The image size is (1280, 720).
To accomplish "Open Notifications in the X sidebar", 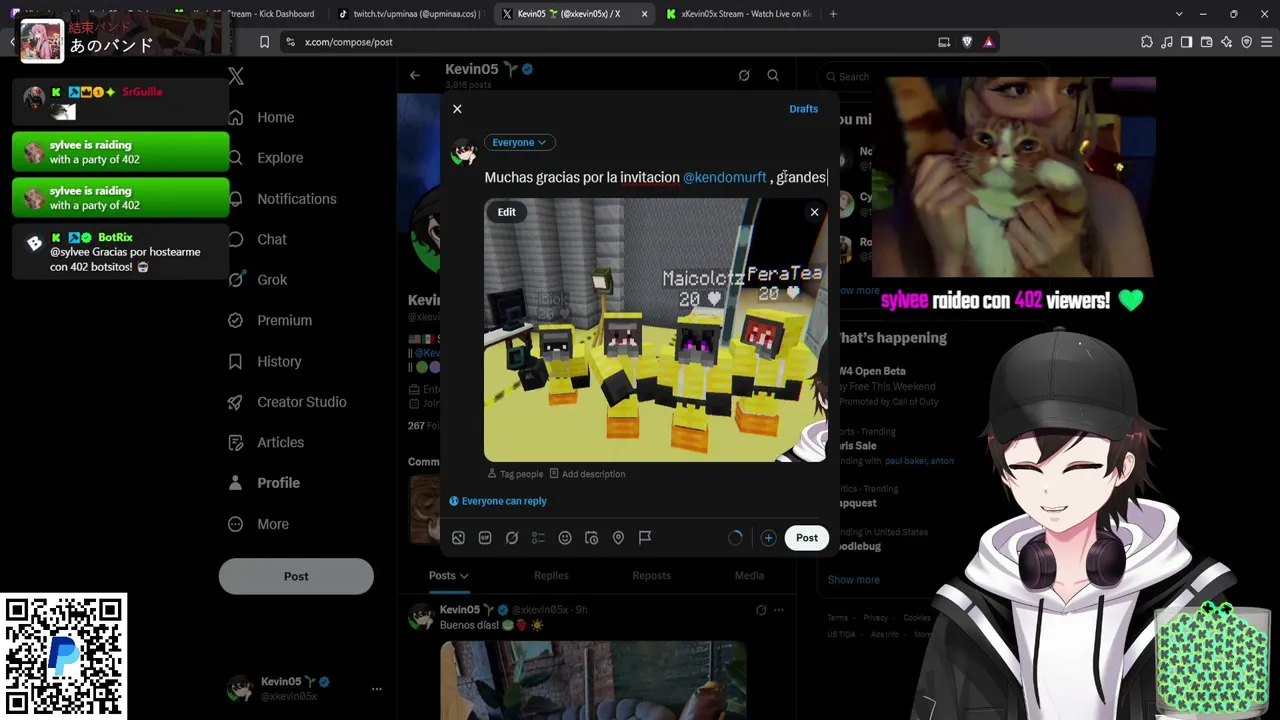I will (x=283, y=199).
